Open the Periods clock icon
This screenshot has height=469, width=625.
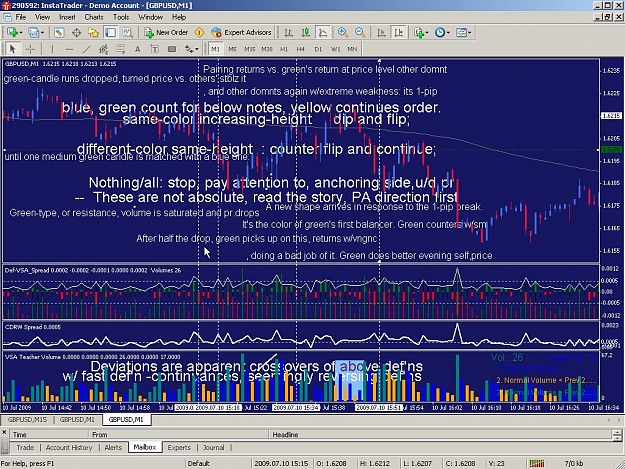pos(440,32)
